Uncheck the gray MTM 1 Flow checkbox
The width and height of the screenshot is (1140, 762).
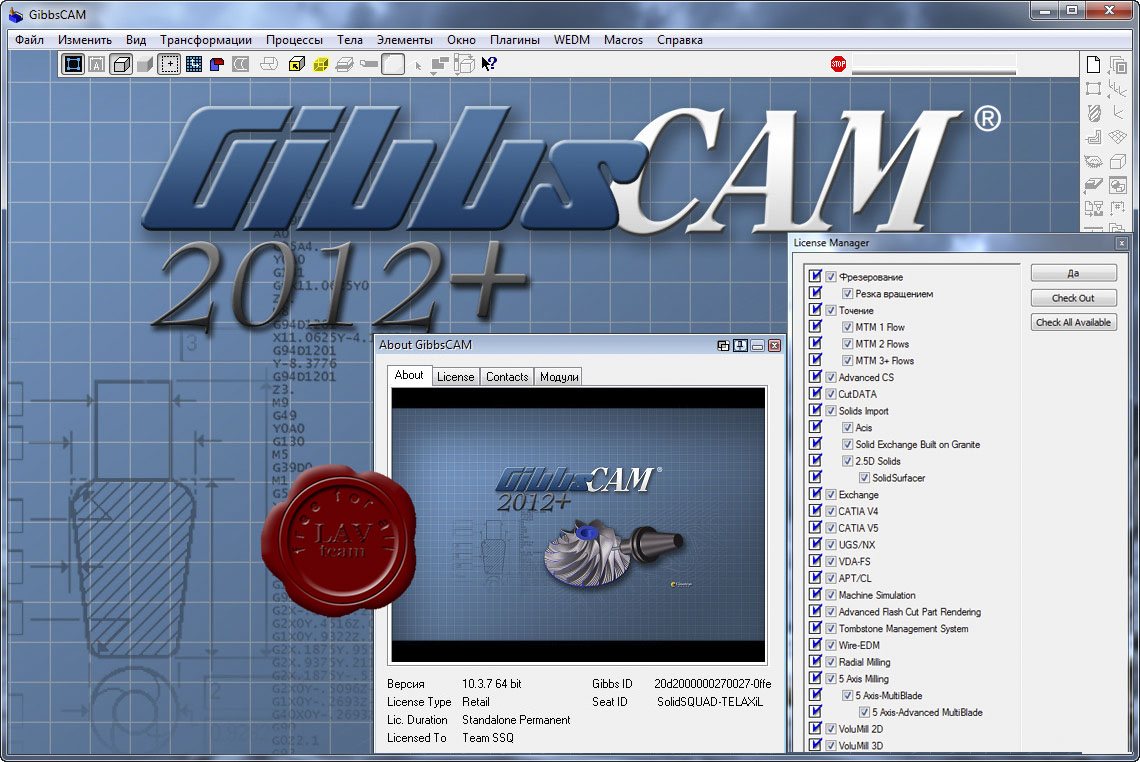pyautogui.click(x=848, y=327)
